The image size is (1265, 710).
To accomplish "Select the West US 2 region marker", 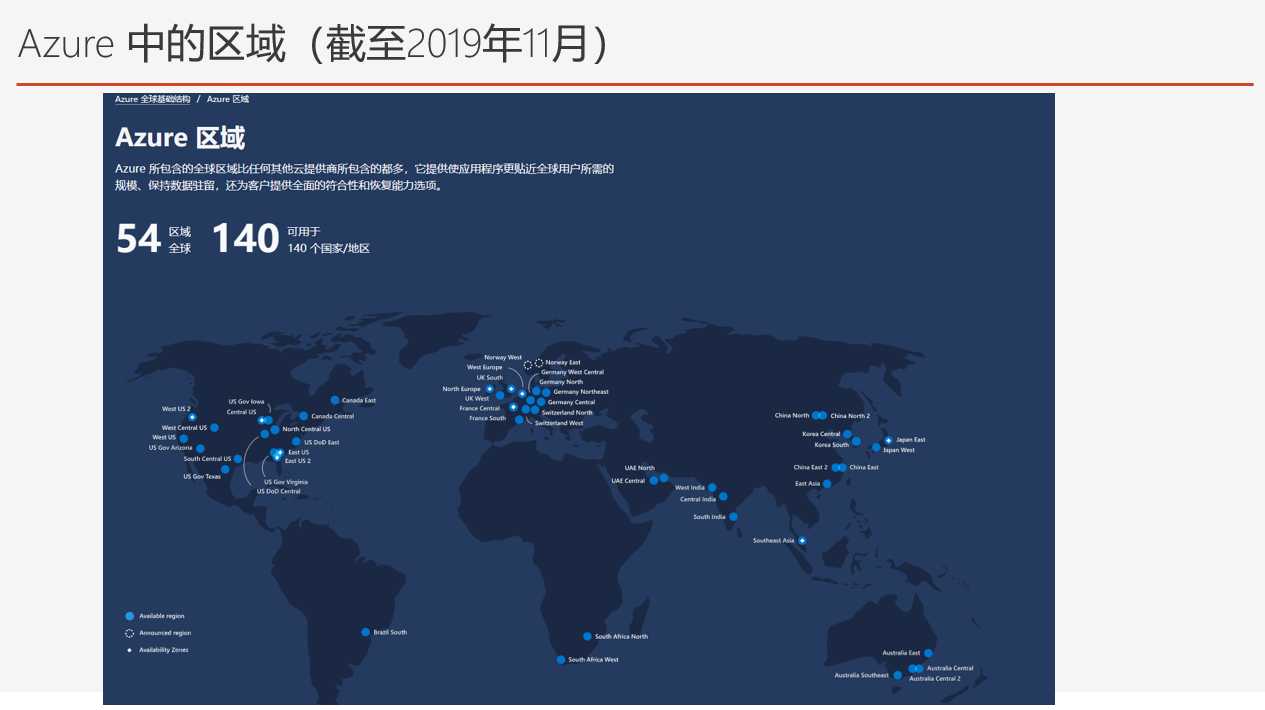I will (x=193, y=417).
